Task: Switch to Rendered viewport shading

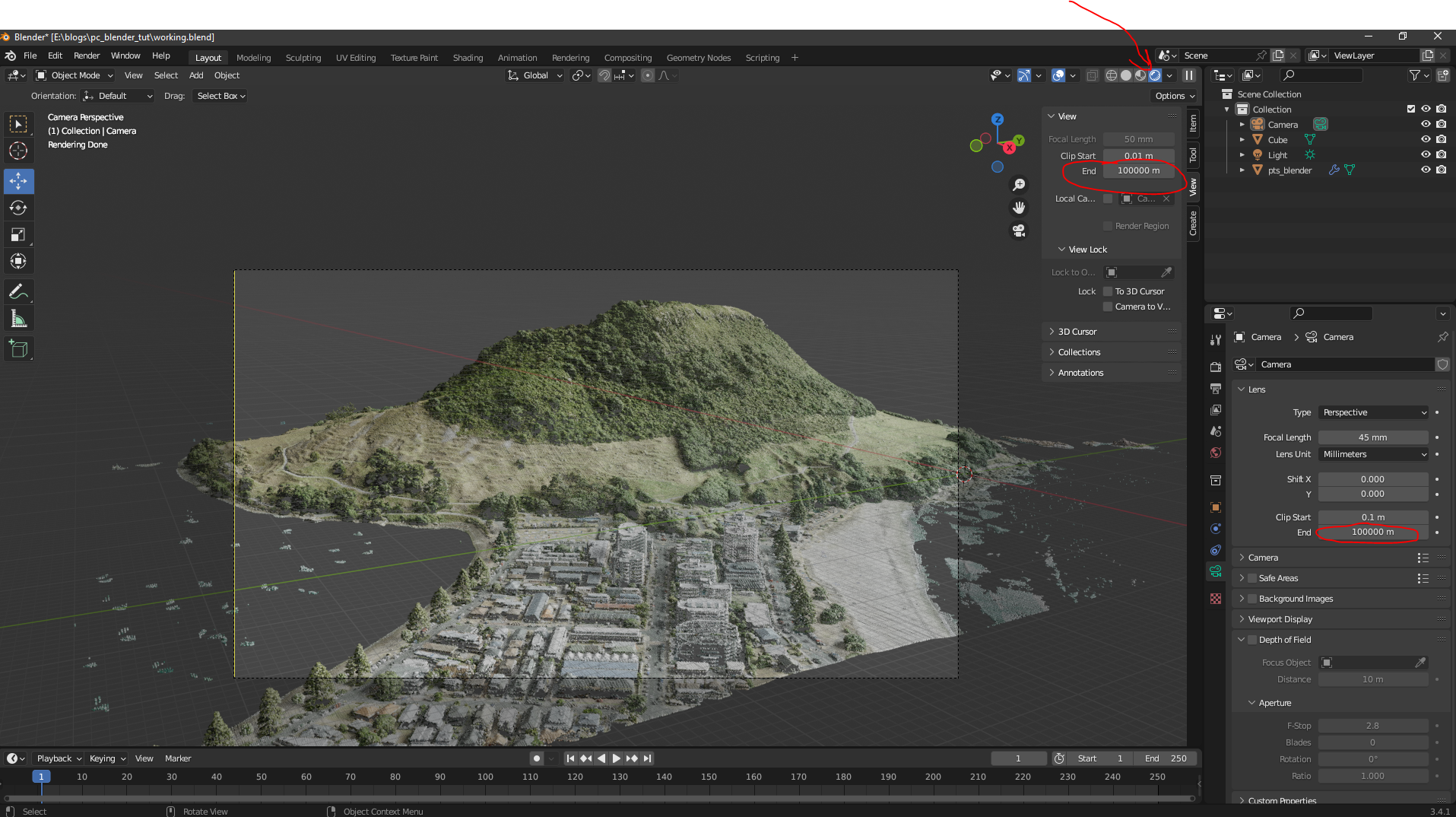Action: [1155, 75]
